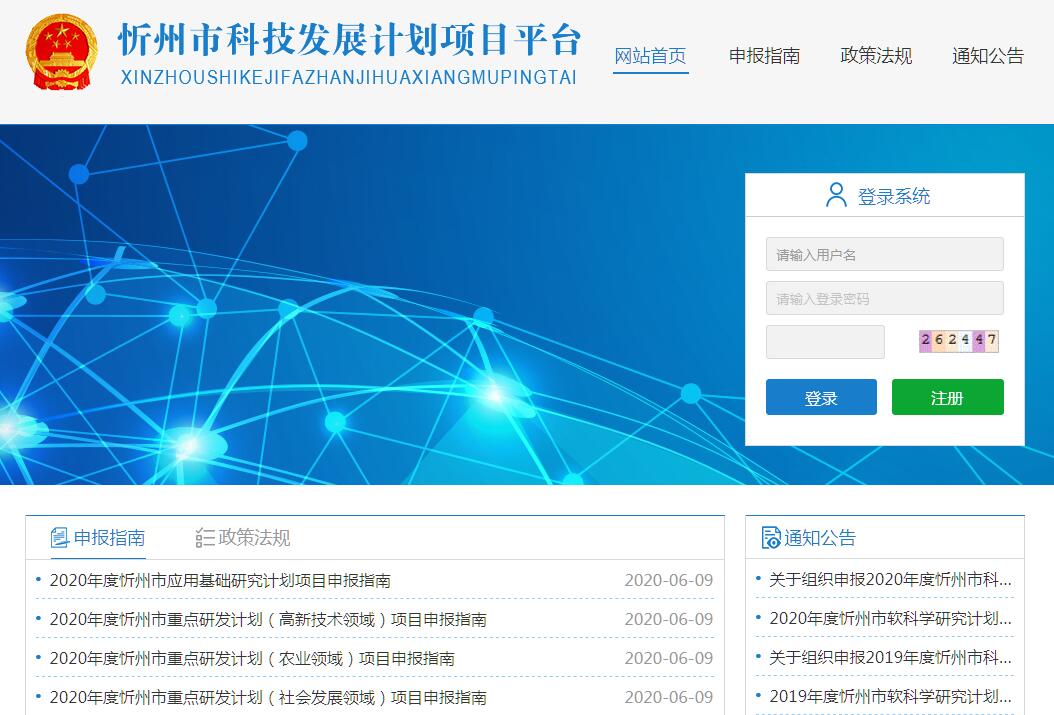Viewport: 1054px width, 715px height.
Task: Click the notice icon beside 通知公告 heading
Action: pyautogui.click(x=770, y=538)
